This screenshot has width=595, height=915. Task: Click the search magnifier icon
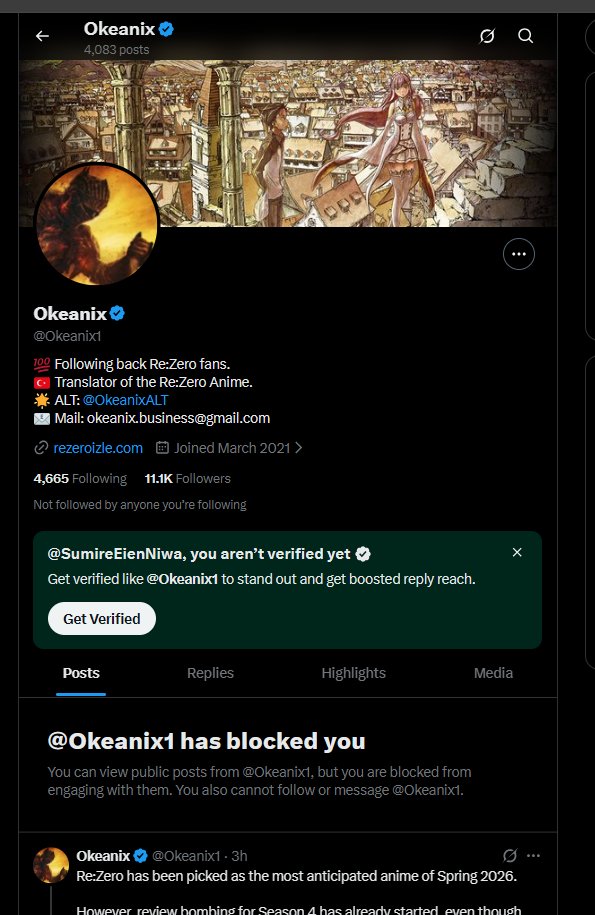pyautogui.click(x=526, y=36)
